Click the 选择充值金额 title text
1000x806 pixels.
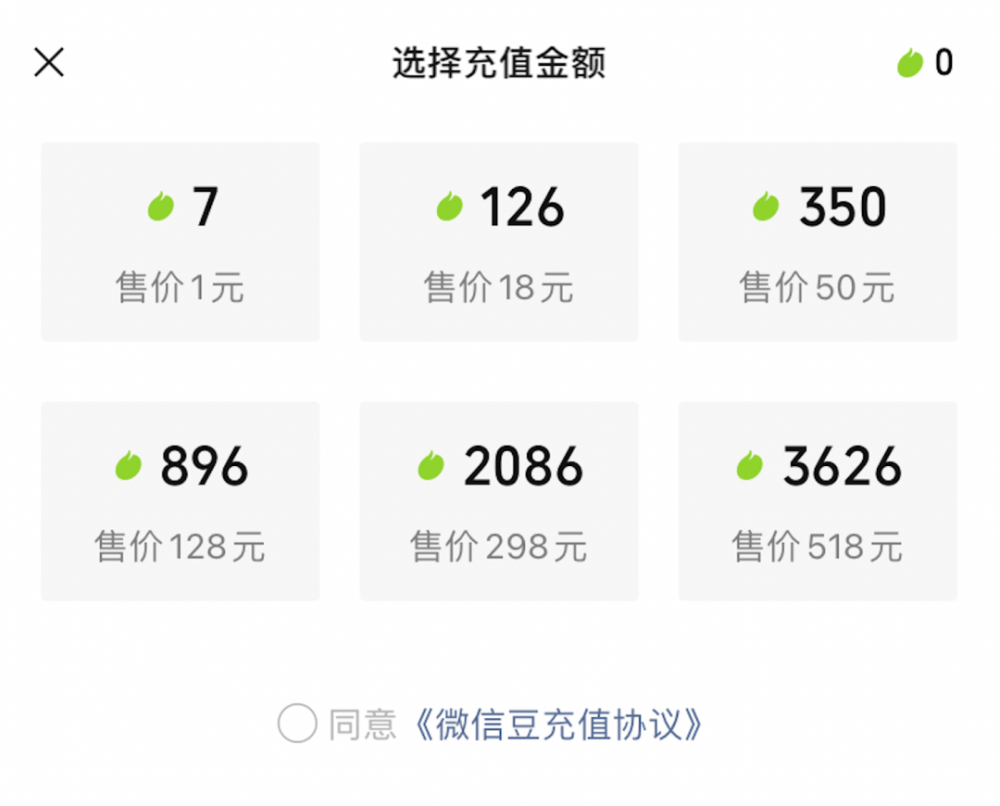coord(499,63)
